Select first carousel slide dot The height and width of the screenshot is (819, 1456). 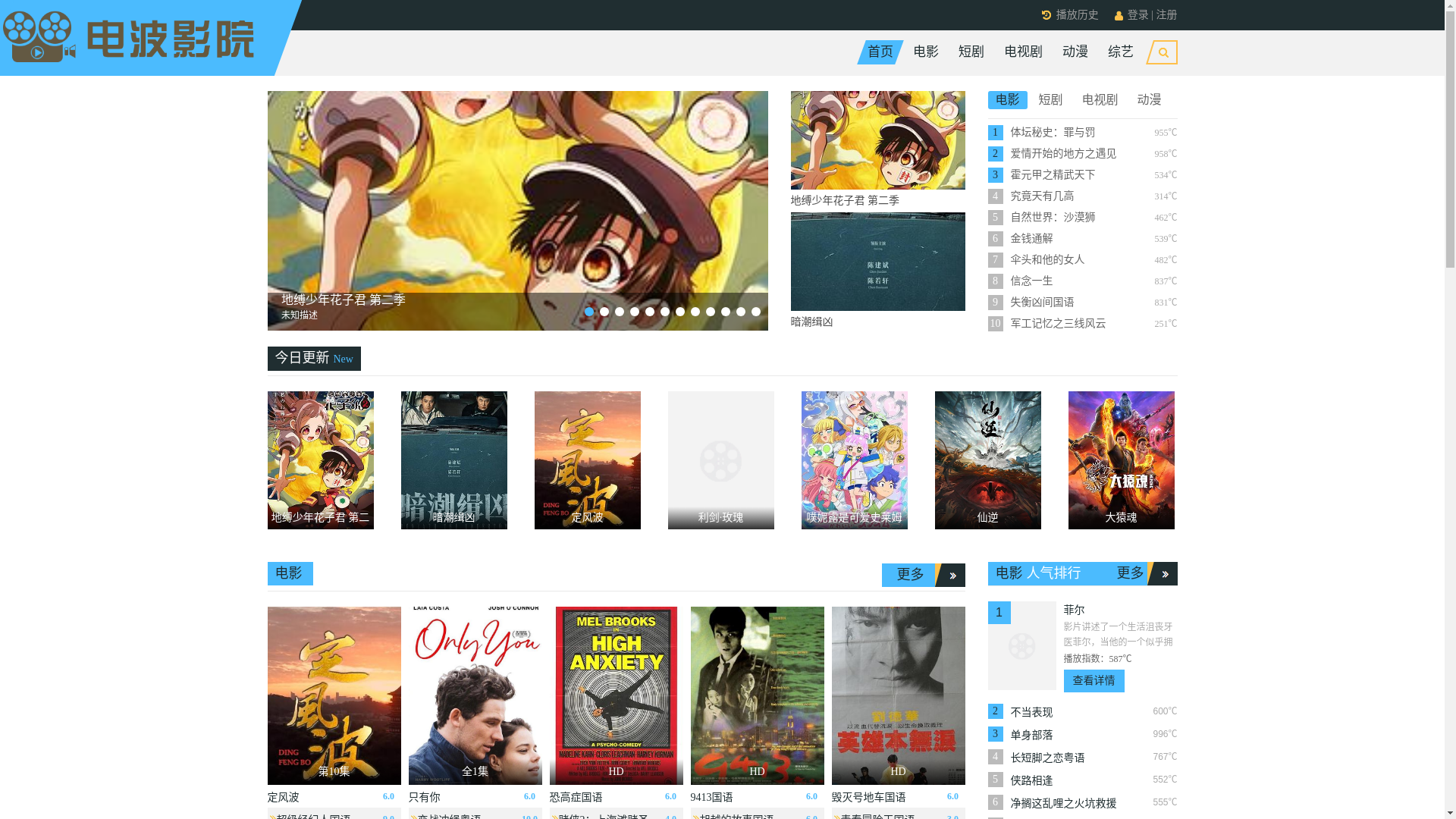tap(589, 312)
